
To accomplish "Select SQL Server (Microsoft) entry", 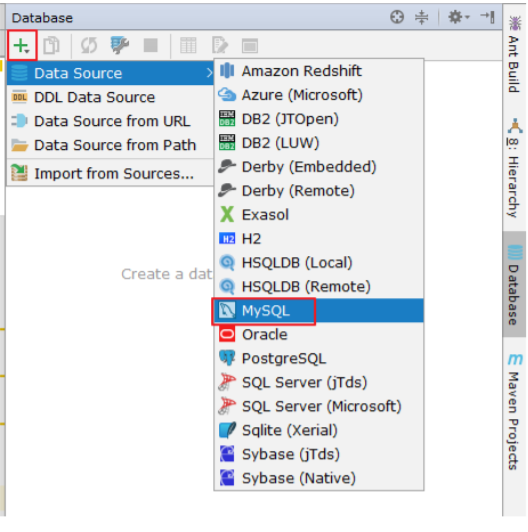I will pos(319,406).
